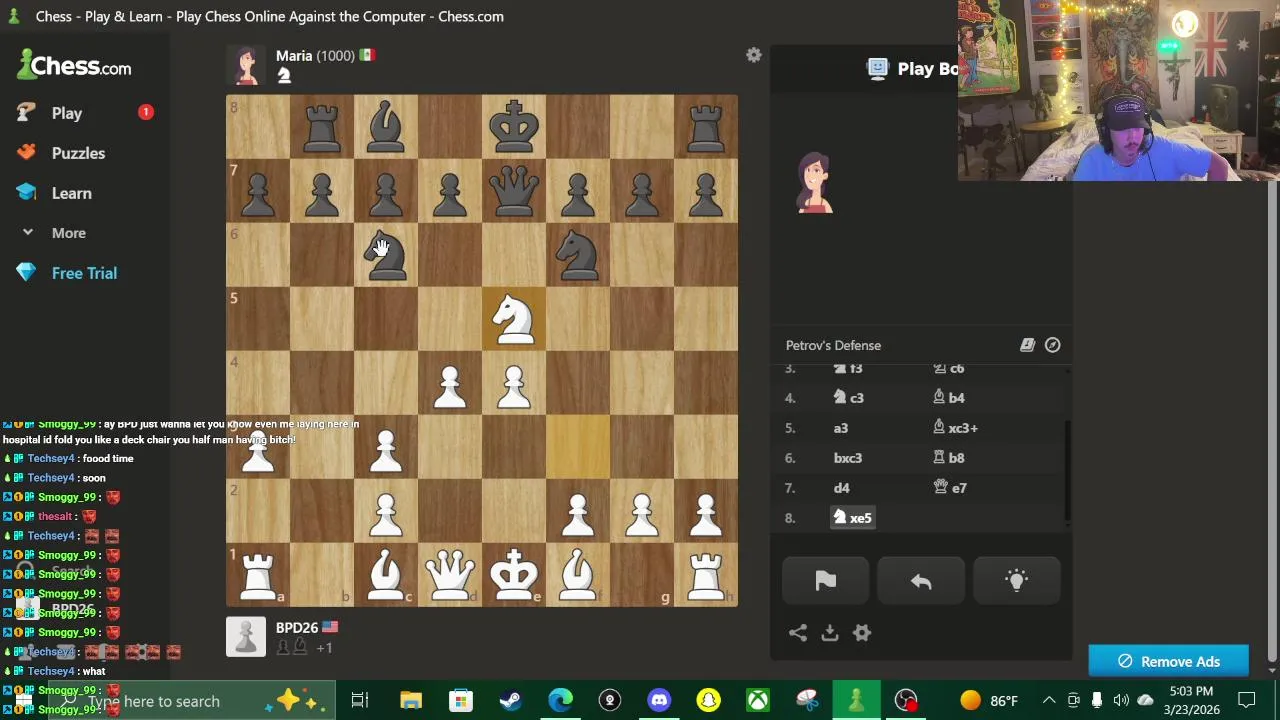This screenshot has height=720, width=1280.
Task: Show hidden system tray icons
Action: click(1048, 700)
